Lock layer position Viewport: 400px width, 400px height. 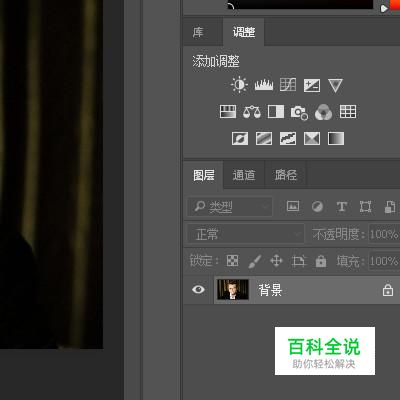276,261
